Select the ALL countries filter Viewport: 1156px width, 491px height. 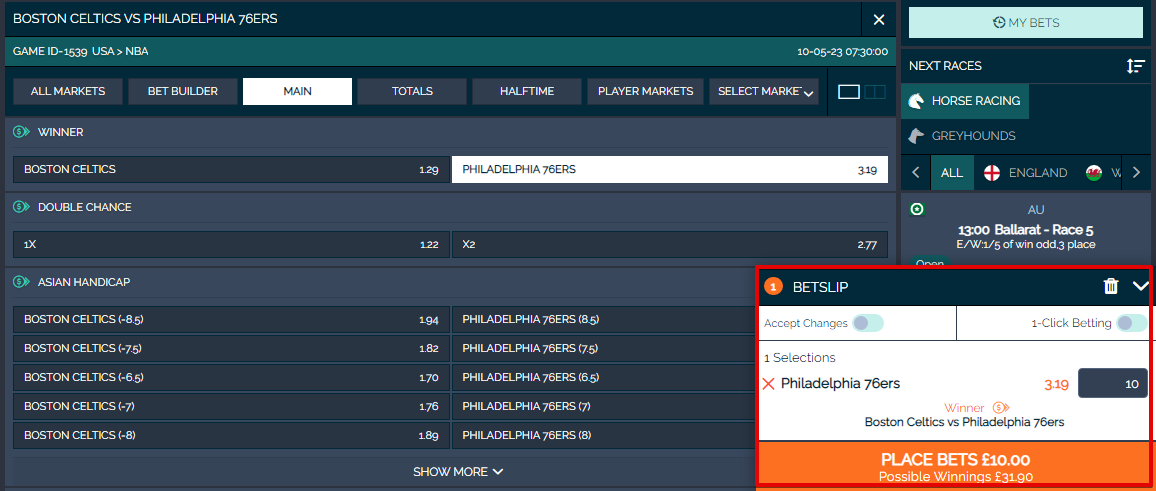coord(952,173)
